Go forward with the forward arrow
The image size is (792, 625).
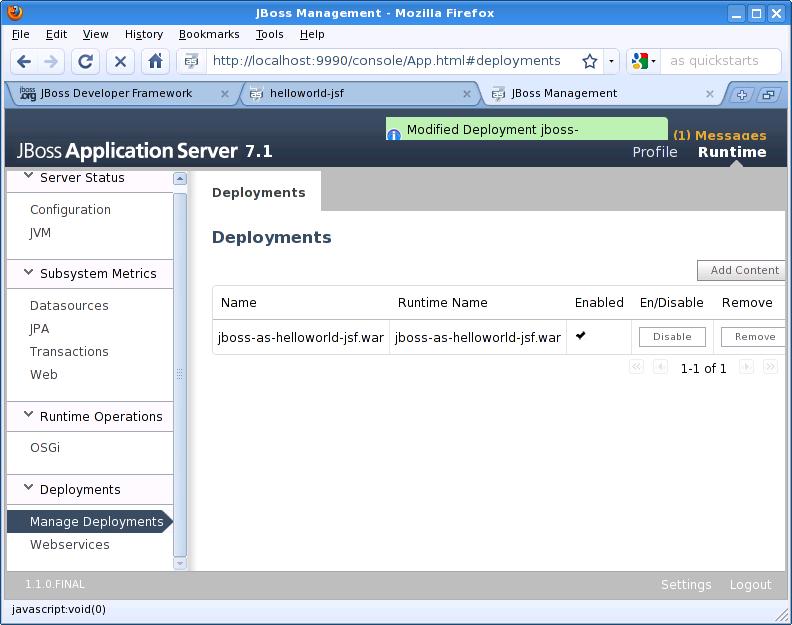tap(51, 62)
